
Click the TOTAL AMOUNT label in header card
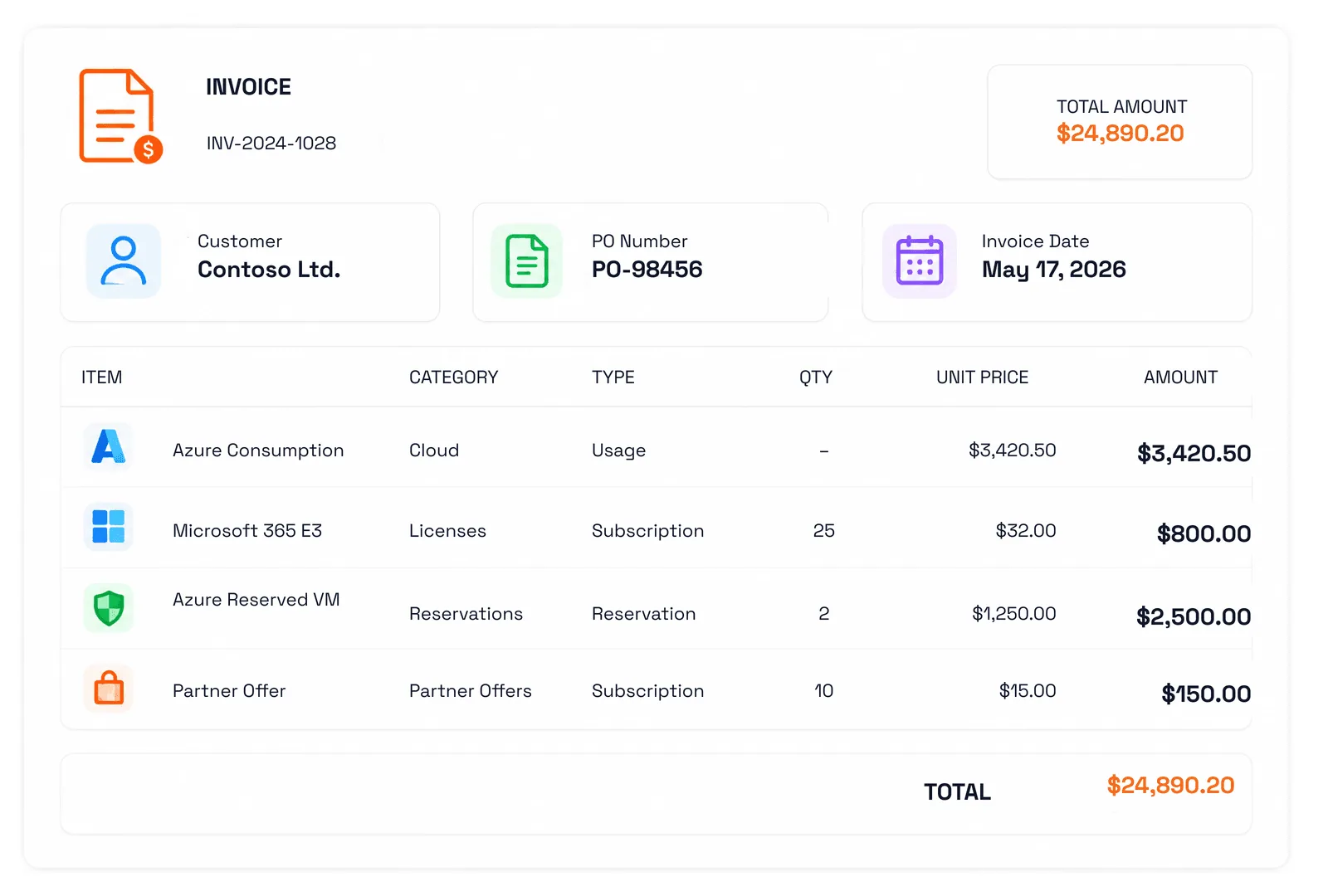click(x=1121, y=107)
